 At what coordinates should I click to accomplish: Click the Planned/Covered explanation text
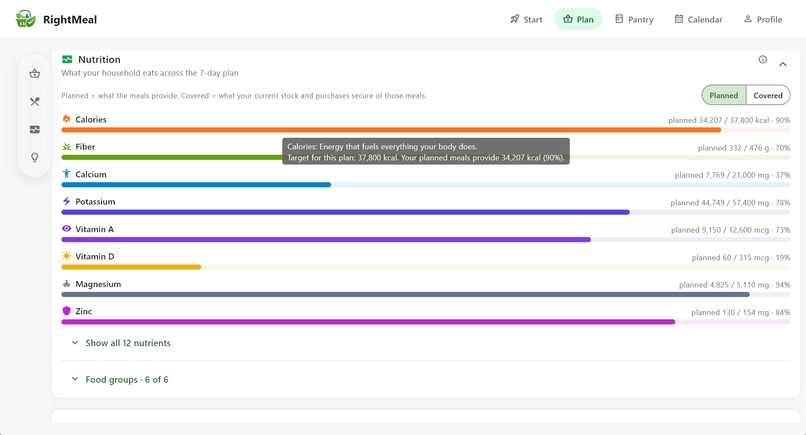244,96
